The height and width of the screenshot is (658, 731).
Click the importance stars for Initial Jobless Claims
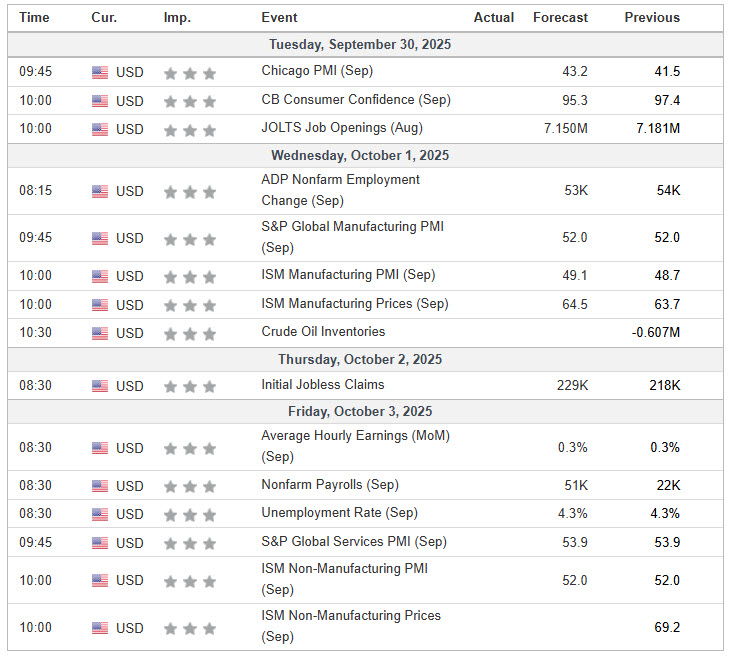pos(189,386)
